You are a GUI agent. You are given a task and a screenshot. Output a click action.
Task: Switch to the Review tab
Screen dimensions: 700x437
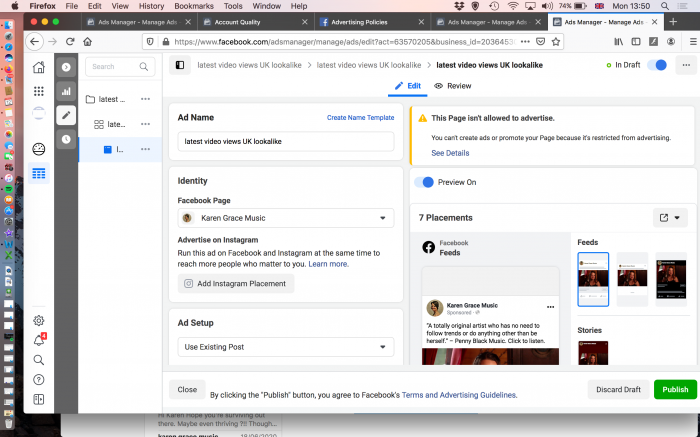(453, 86)
